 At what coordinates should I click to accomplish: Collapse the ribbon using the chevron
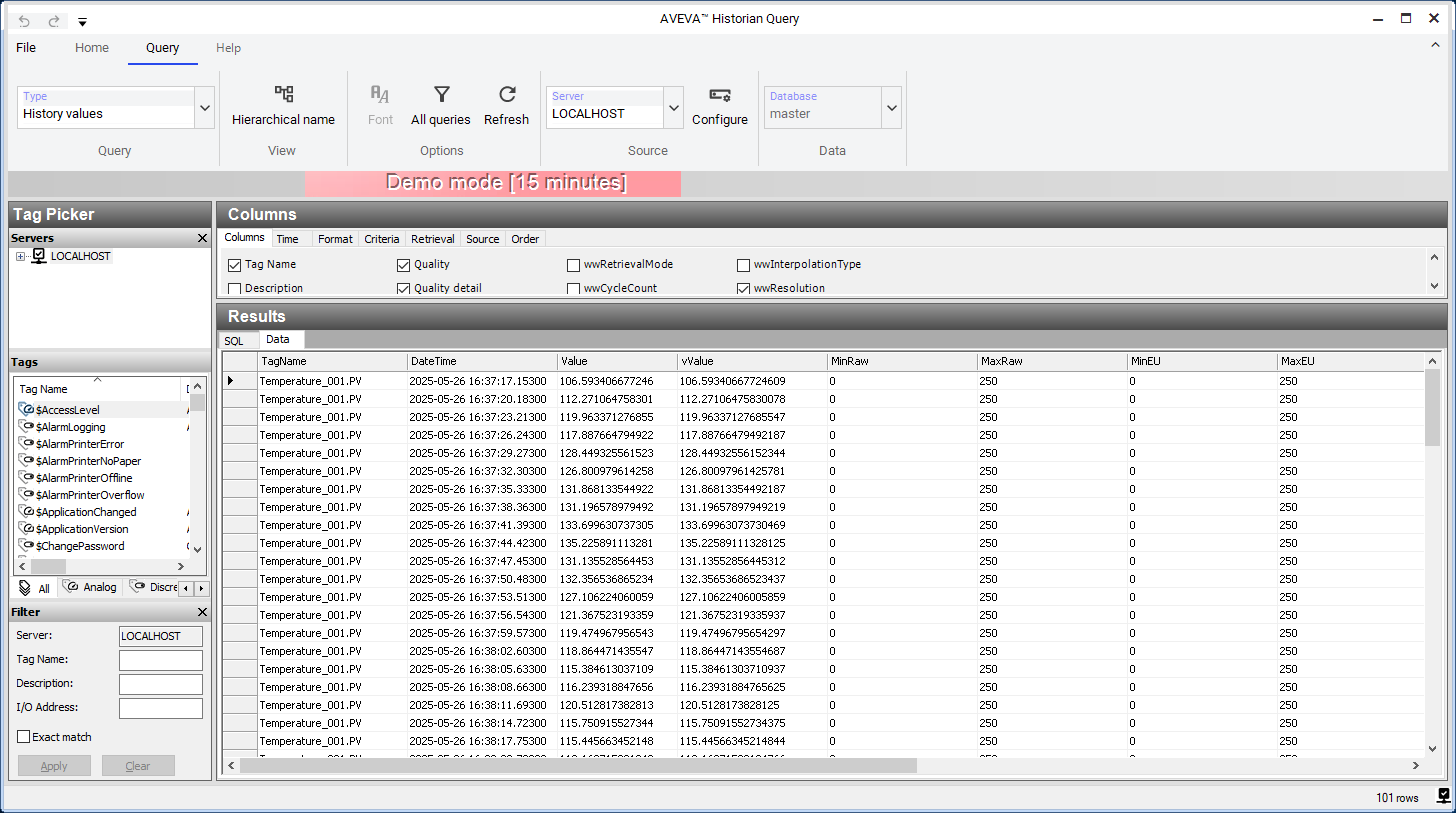coord(1436,44)
